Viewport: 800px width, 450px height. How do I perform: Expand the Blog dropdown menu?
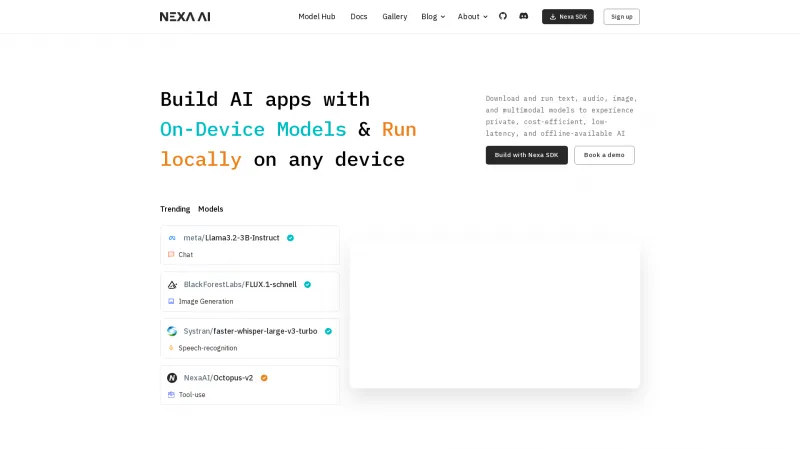pos(433,16)
